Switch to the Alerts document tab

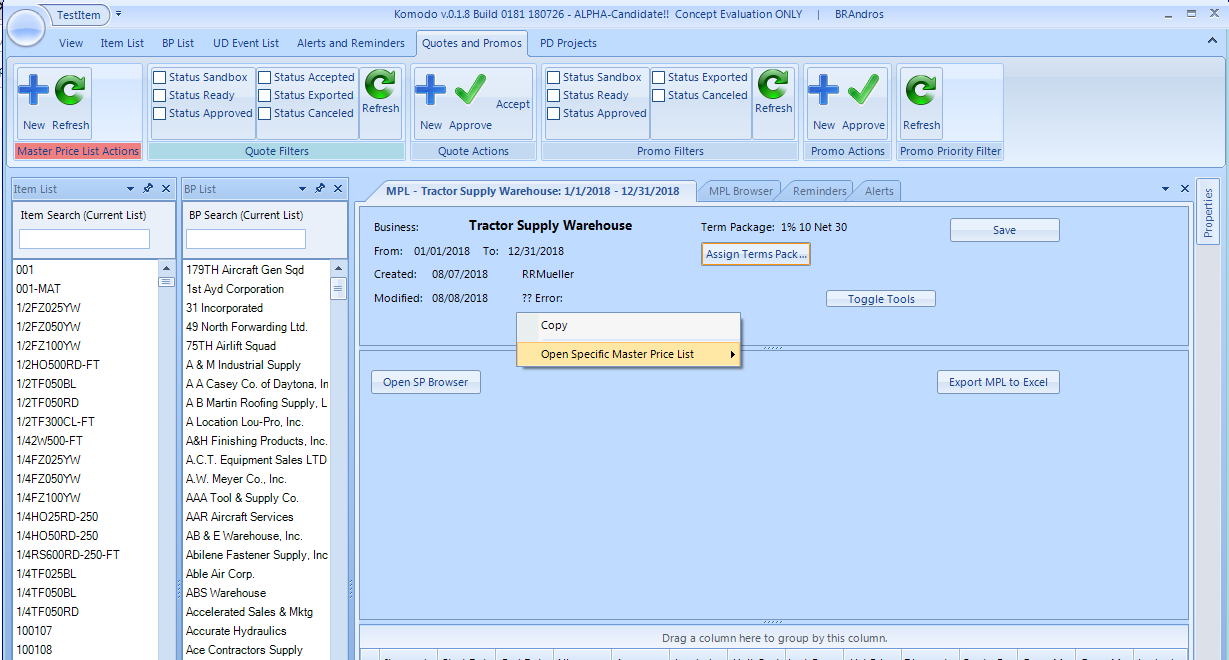coord(879,191)
